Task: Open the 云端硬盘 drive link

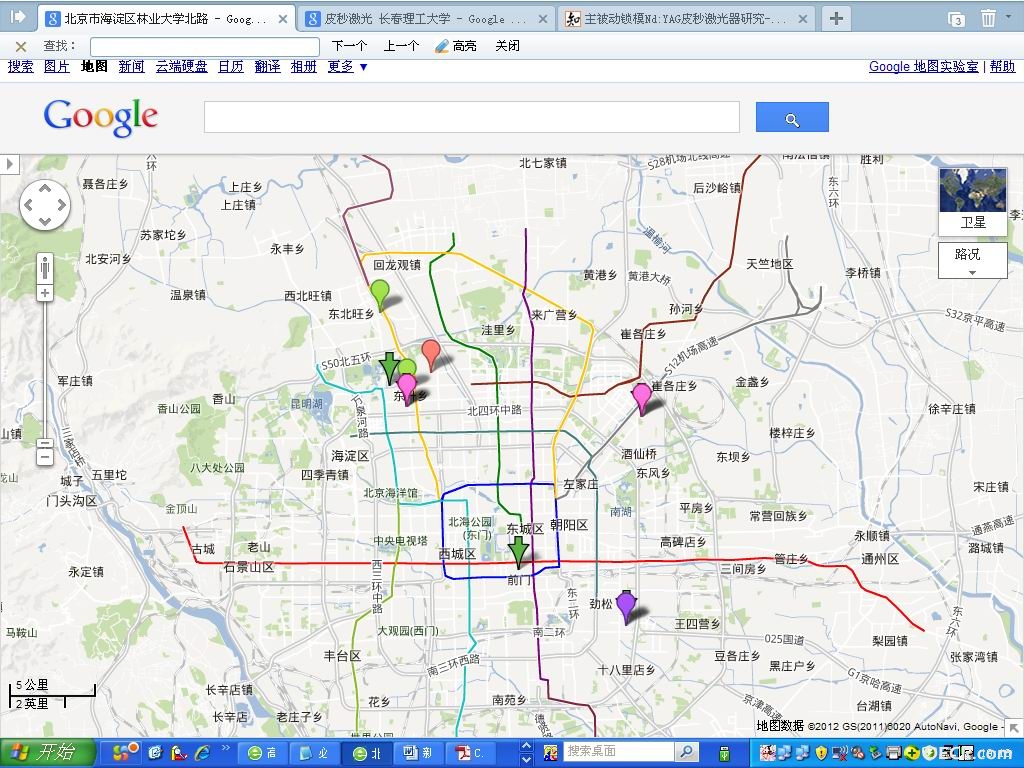Action: click(182, 67)
